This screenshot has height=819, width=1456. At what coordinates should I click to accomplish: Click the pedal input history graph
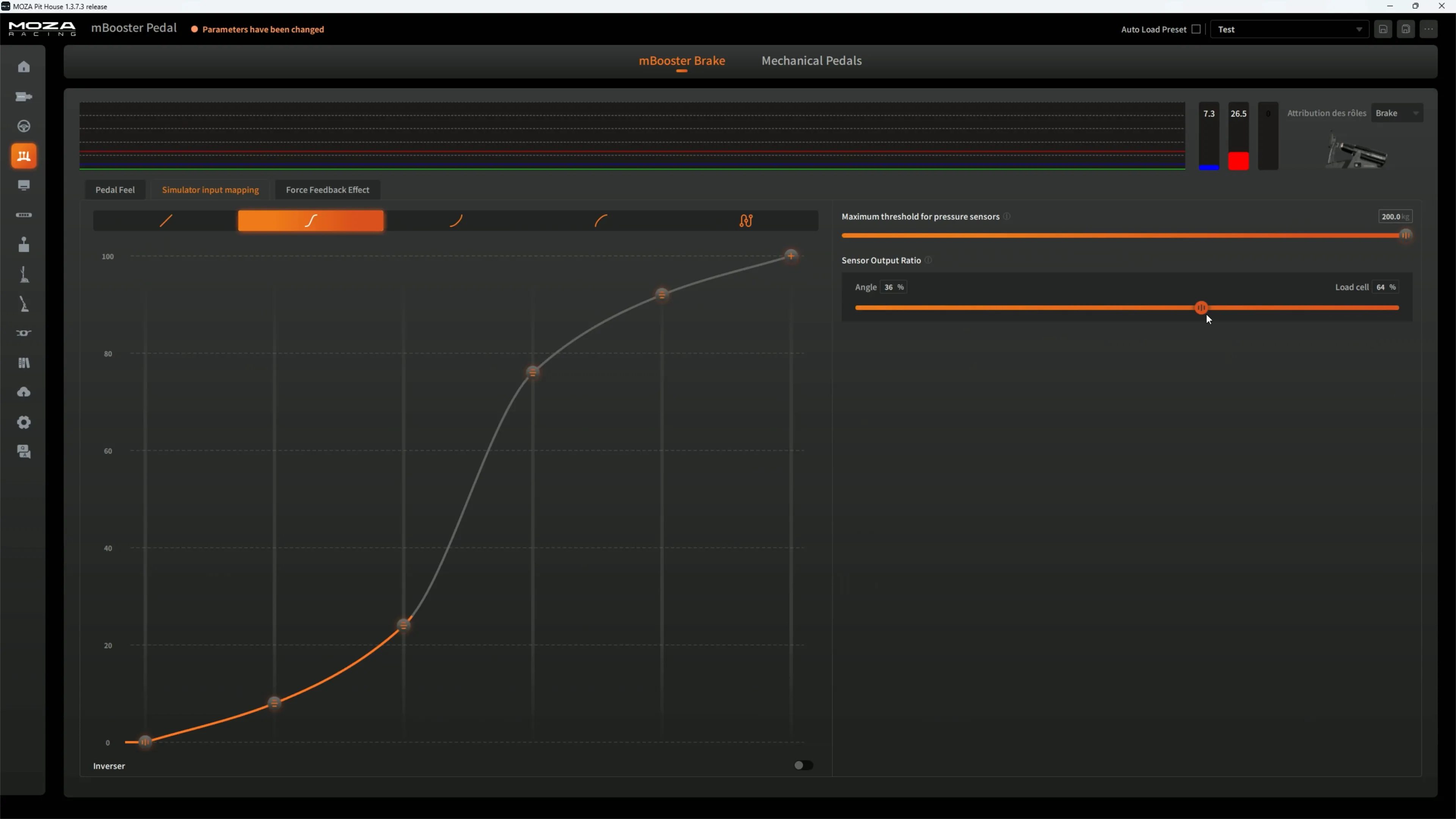(x=632, y=136)
